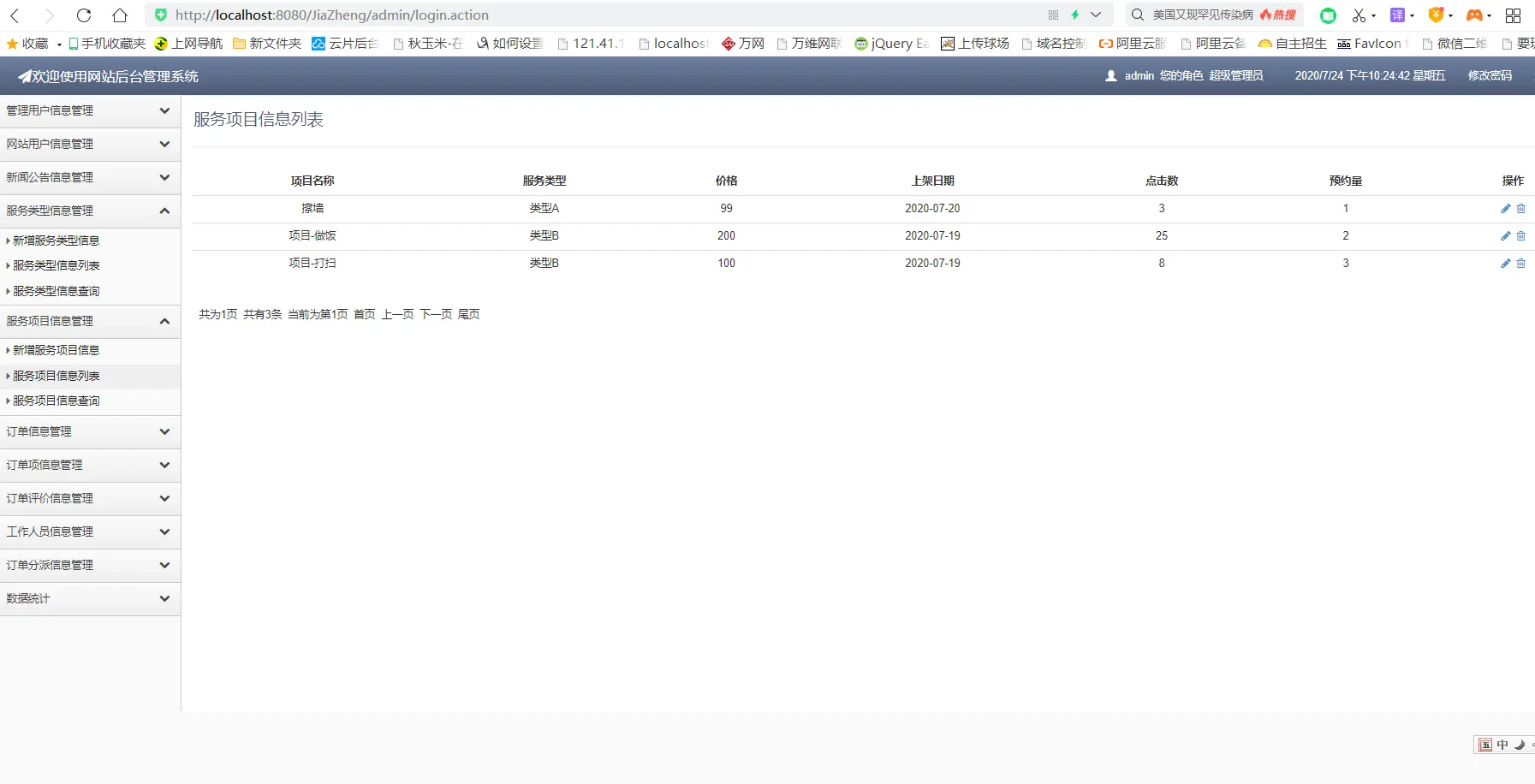Expand 工作人员信息管理 menu section
The height and width of the screenshot is (784, 1535).
coord(91,532)
